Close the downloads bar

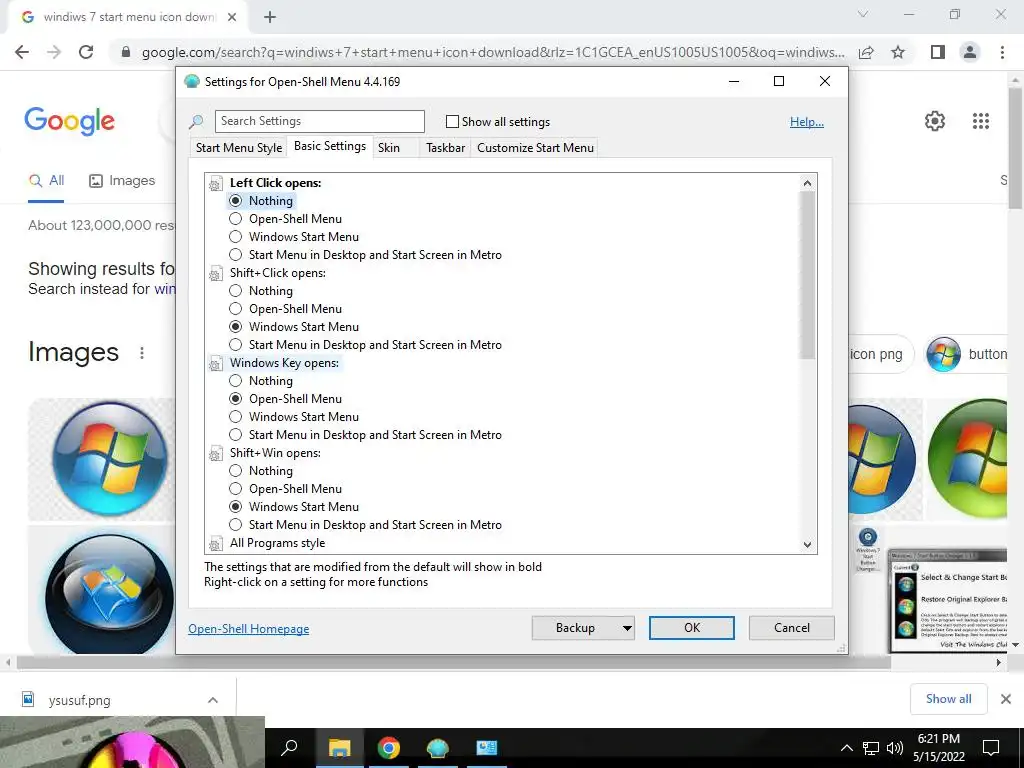1006,699
